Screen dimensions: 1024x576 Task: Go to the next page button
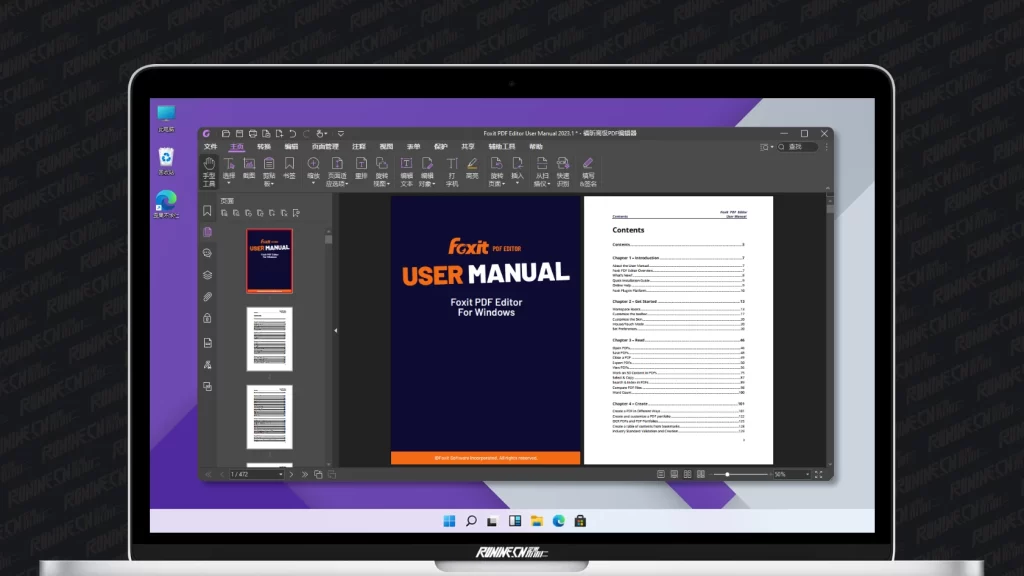pos(290,474)
